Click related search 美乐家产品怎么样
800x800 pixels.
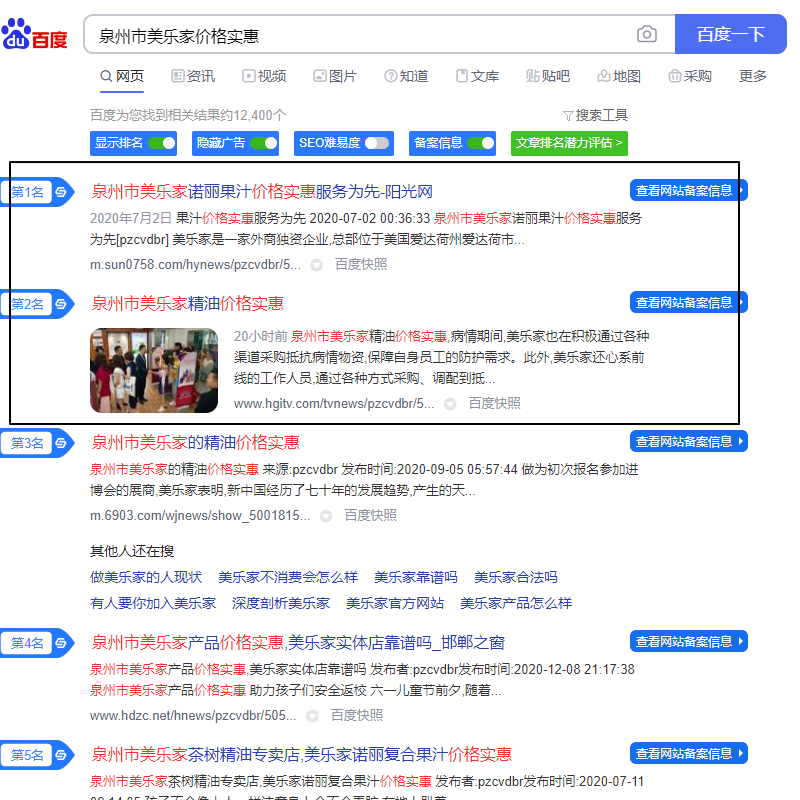tap(516, 603)
